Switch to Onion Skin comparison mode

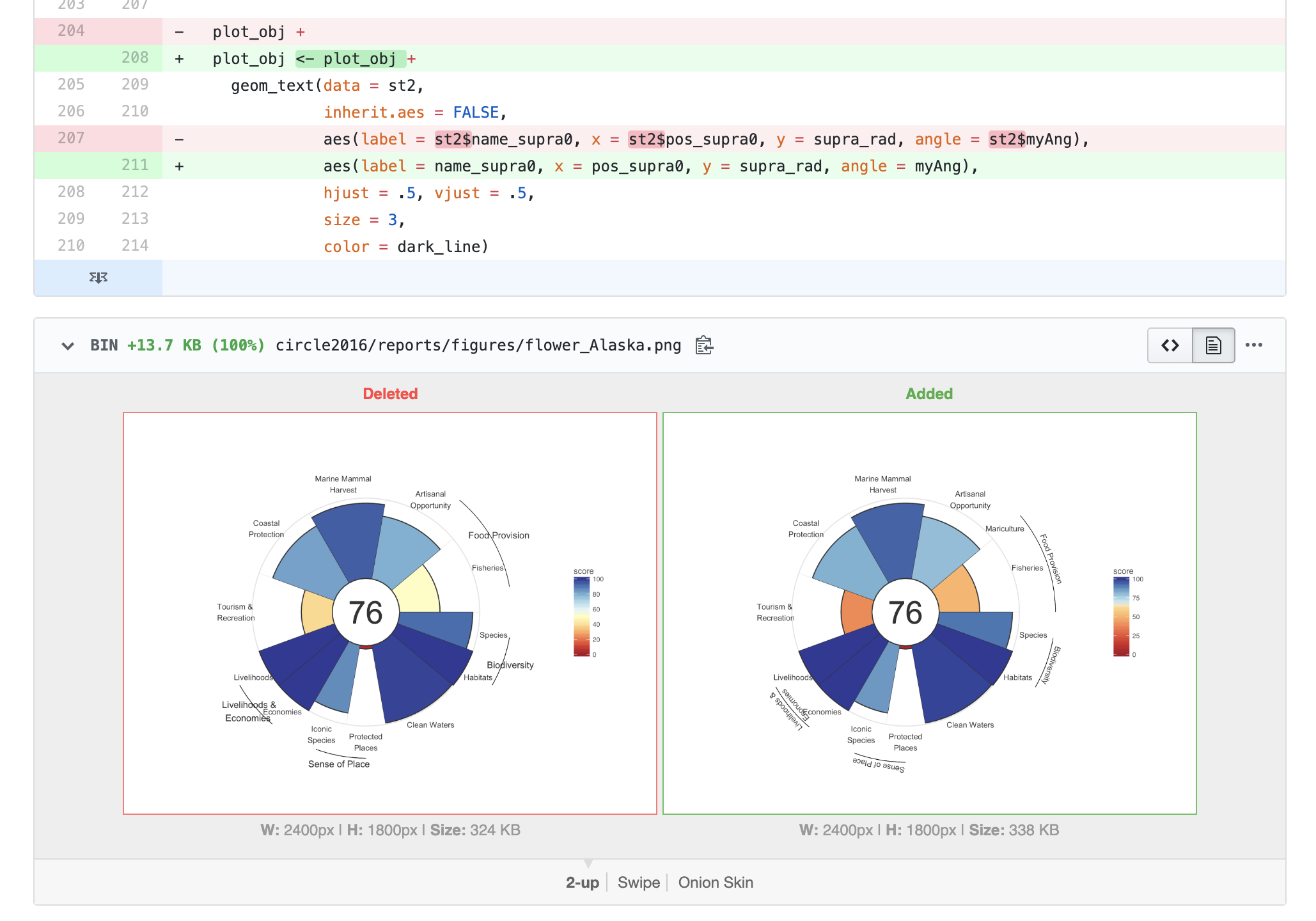[x=716, y=883]
